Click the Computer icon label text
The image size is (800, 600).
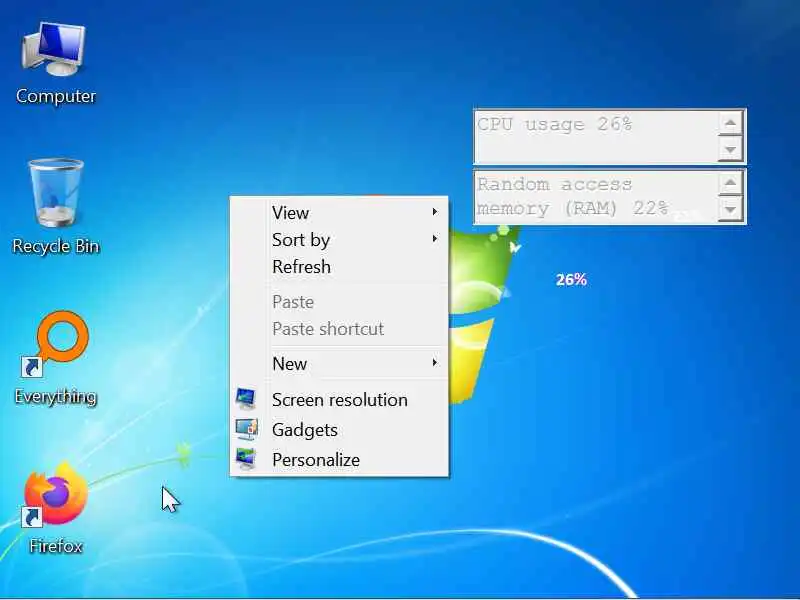pyautogui.click(x=56, y=96)
